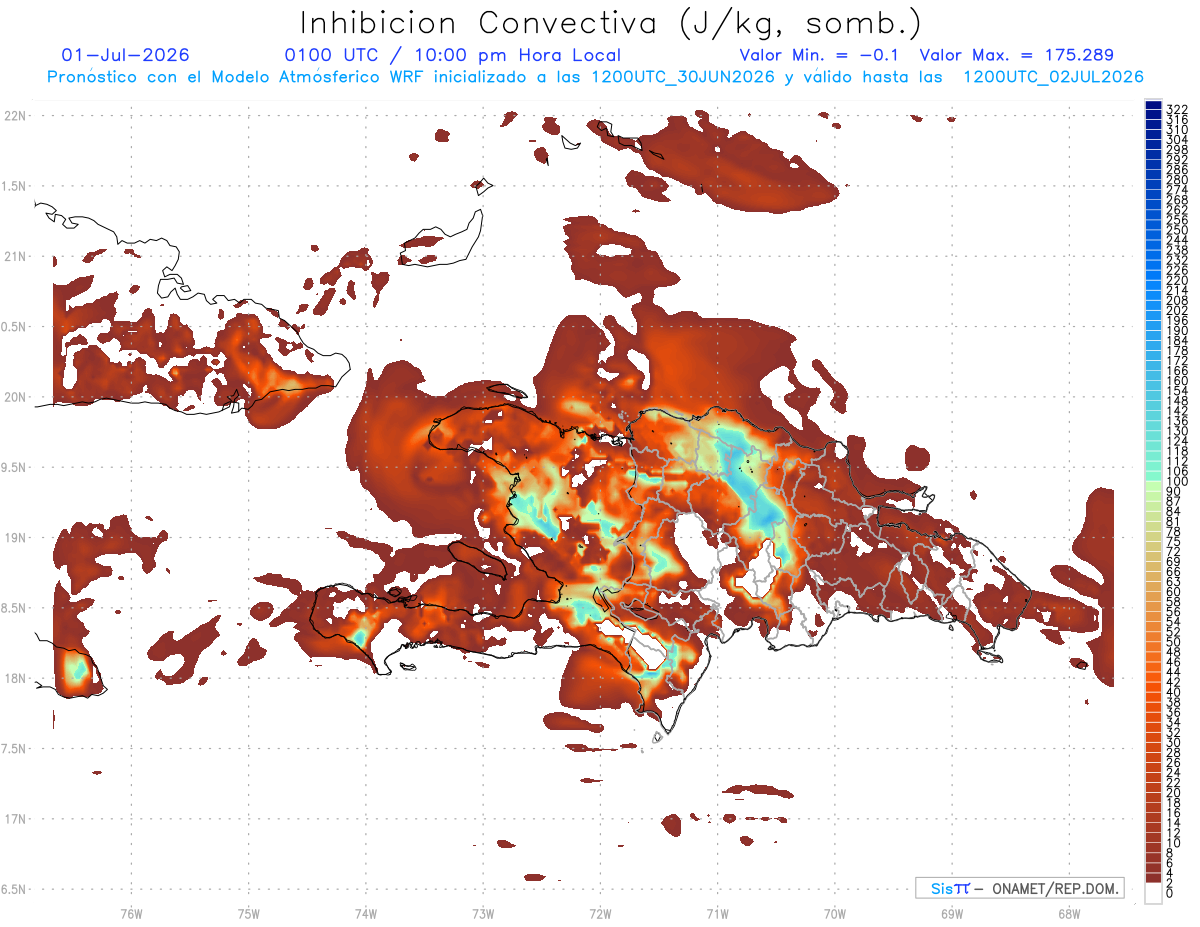Click the "71W" longitude label
The width and height of the screenshot is (1200, 927).
tap(718, 913)
